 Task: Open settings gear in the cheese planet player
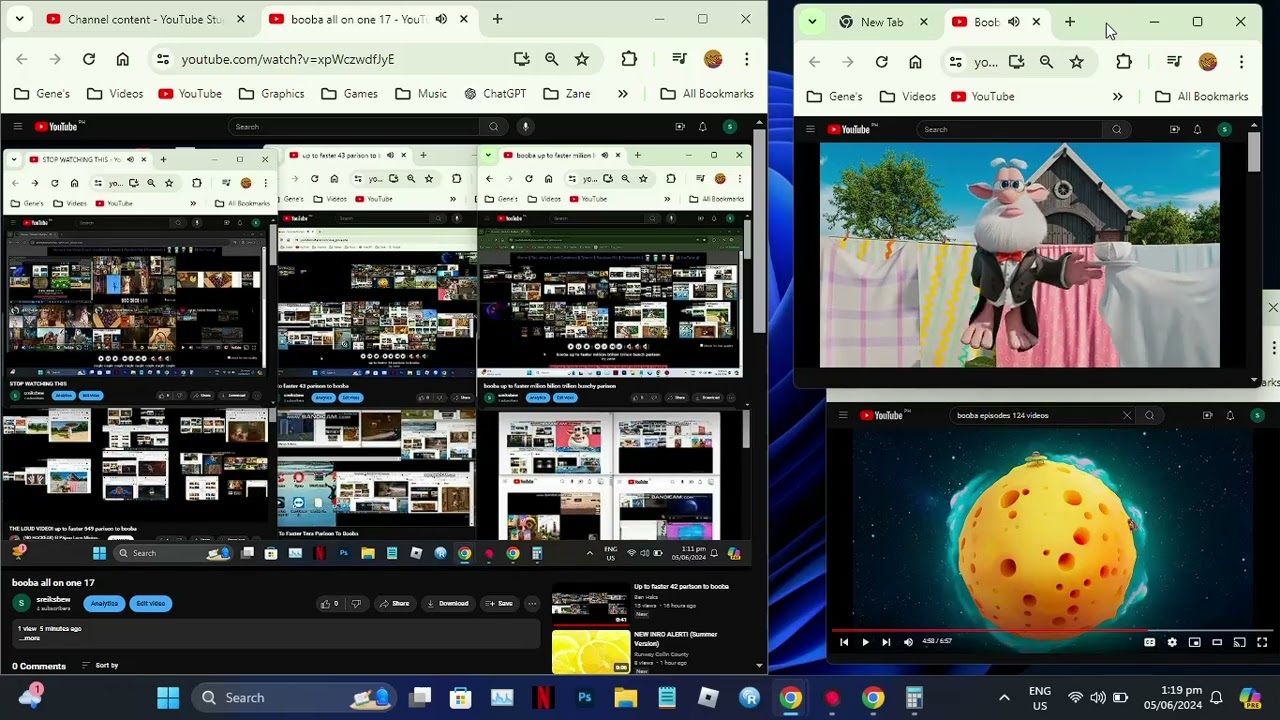(x=1172, y=643)
